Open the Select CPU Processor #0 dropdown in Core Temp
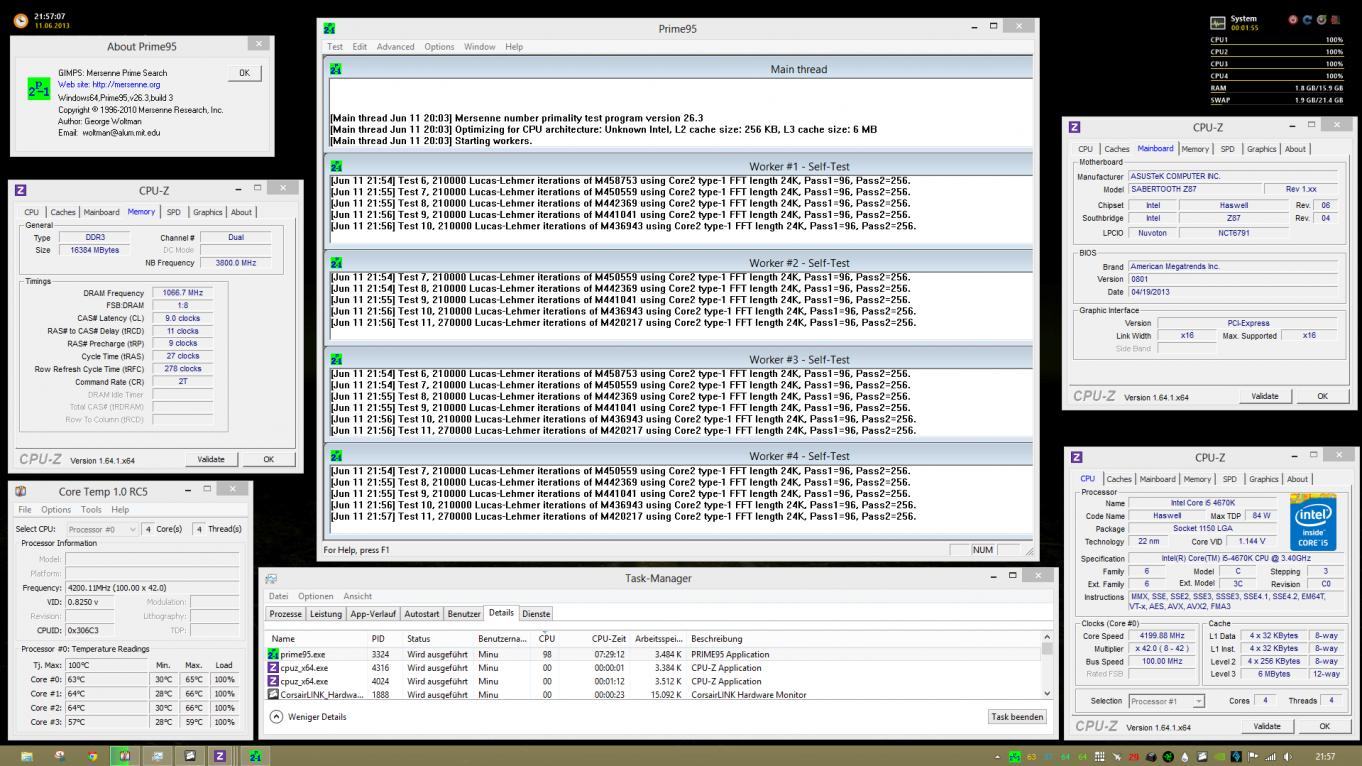1362x766 pixels. tap(102, 529)
